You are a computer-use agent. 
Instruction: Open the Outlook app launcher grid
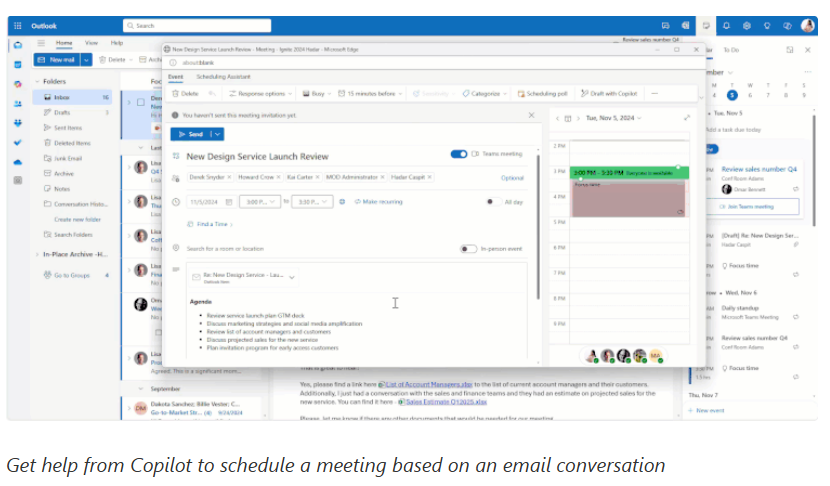17,25
